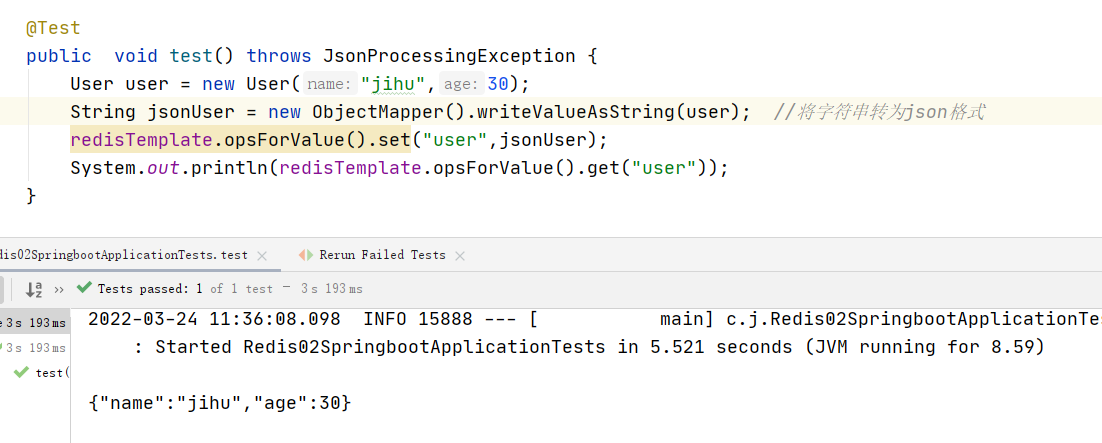Click the age: parameter hint in constructor
The height and width of the screenshot is (443, 1102).
[x=461, y=84]
